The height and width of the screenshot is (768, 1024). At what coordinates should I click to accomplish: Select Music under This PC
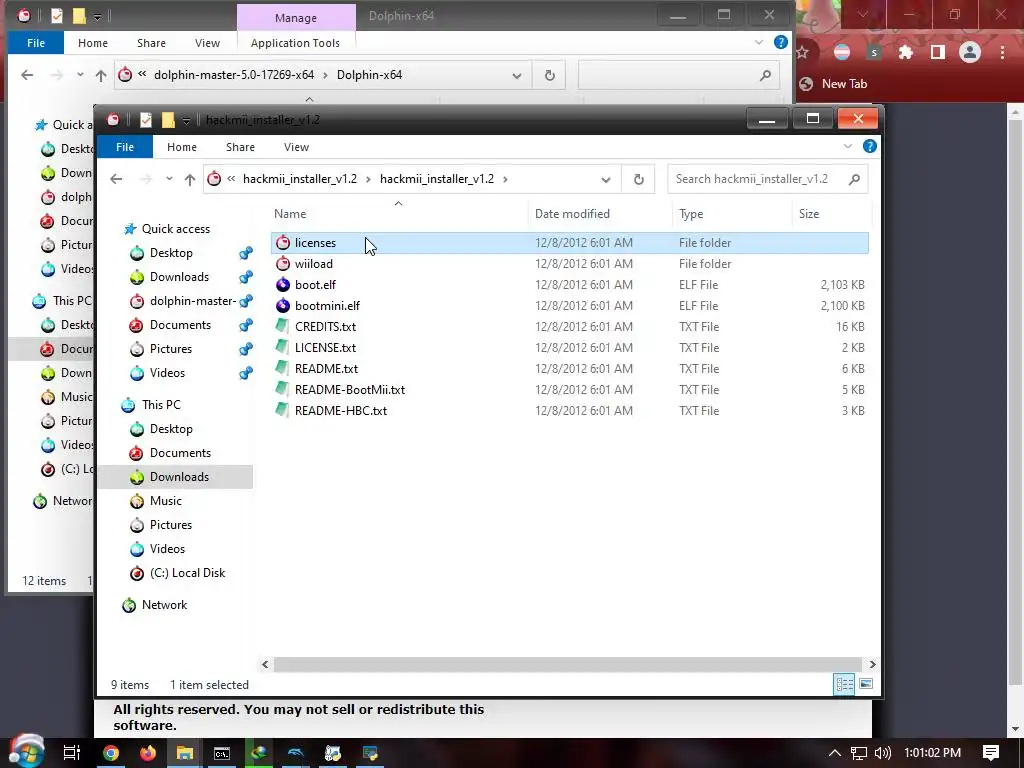165,501
